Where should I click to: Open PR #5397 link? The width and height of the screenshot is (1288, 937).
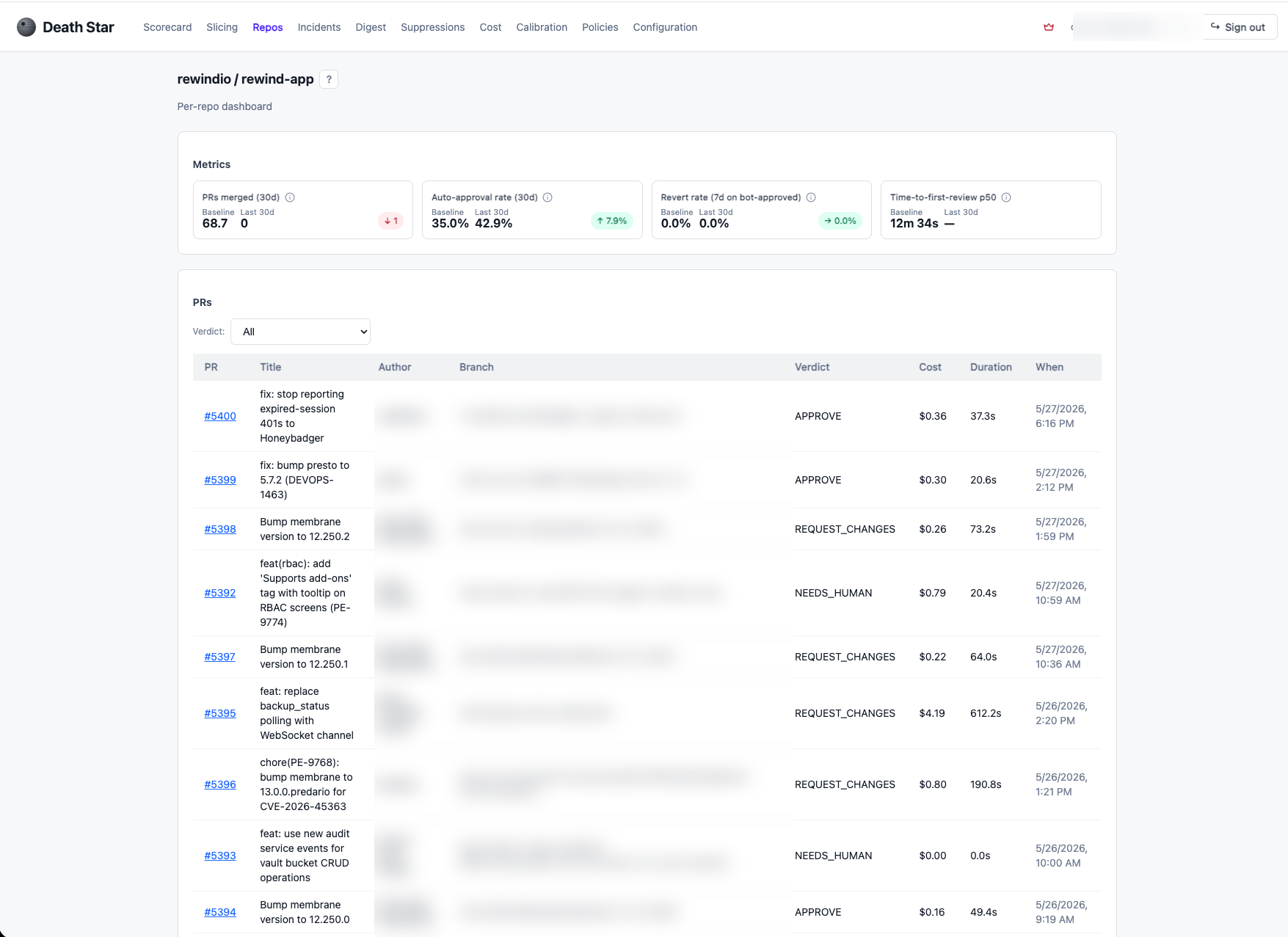tap(220, 657)
